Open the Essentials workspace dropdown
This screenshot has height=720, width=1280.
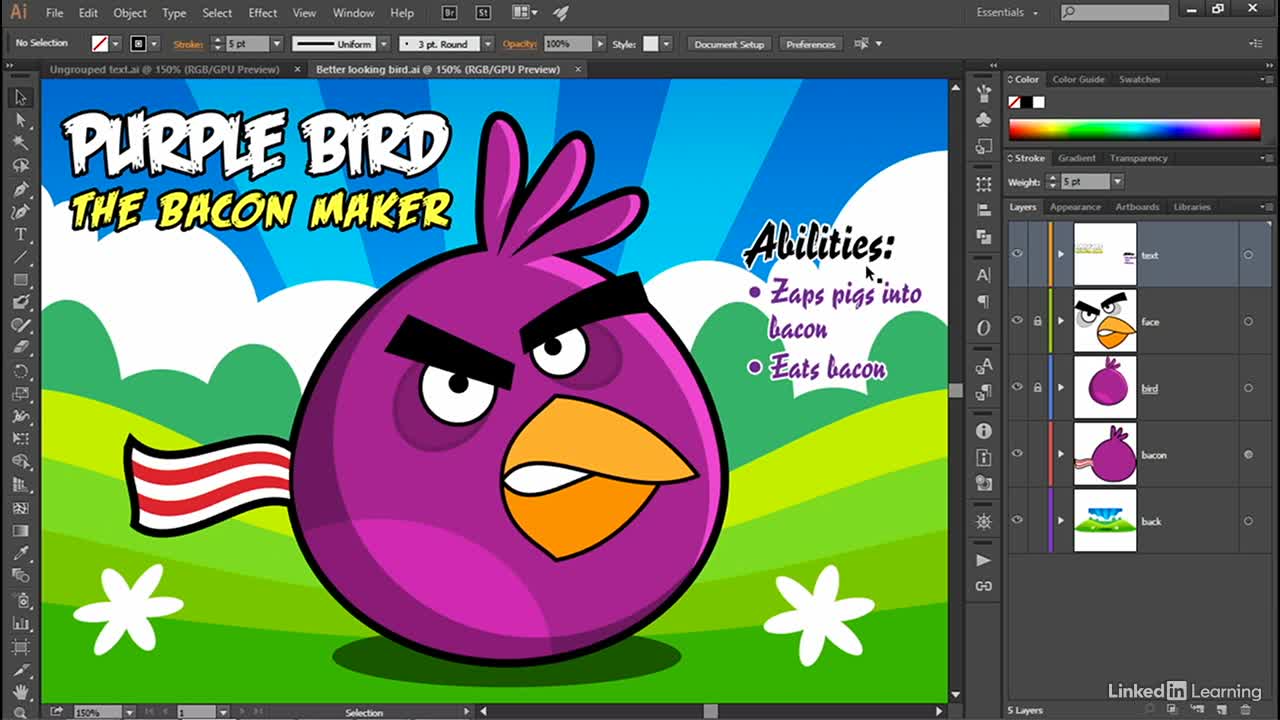click(1007, 13)
